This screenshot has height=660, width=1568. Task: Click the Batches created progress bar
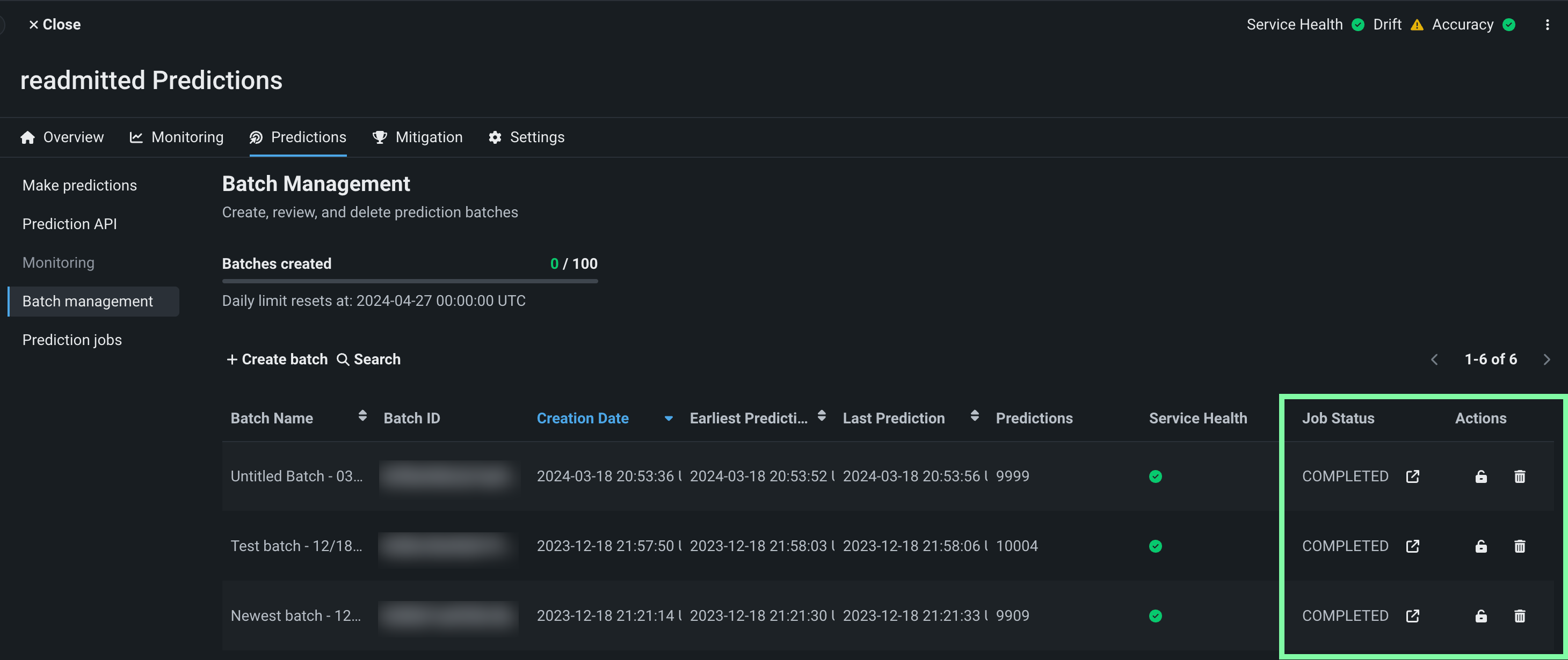(x=410, y=281)
